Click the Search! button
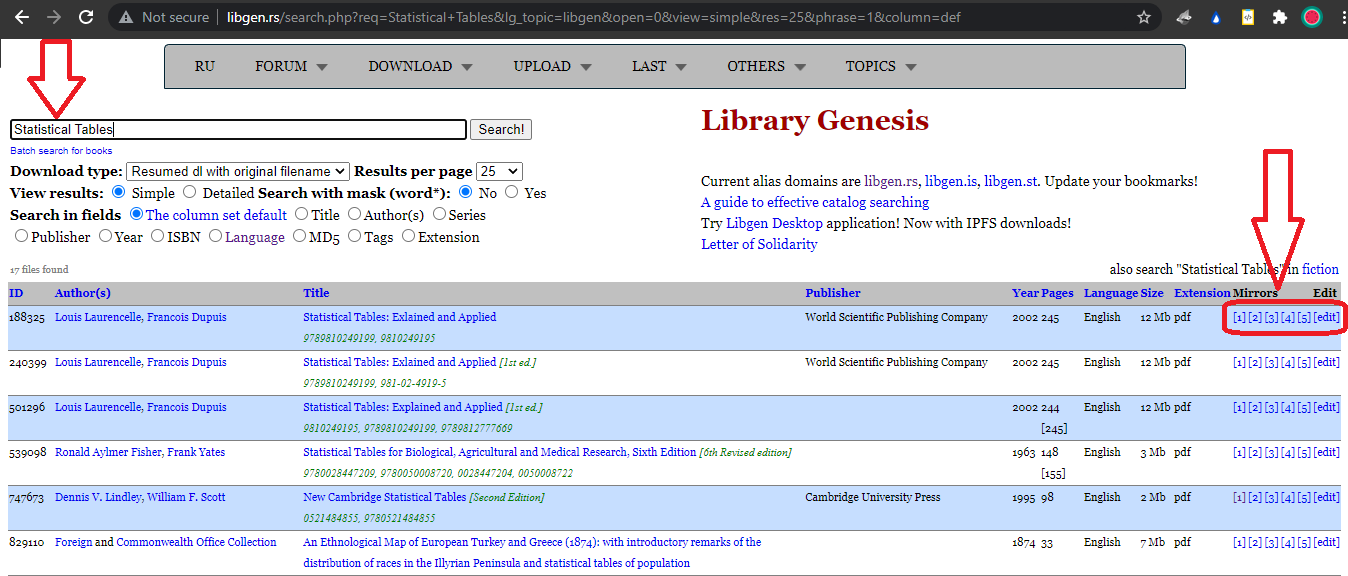This screenshot has height=576, width=1348. pos(501,129)
